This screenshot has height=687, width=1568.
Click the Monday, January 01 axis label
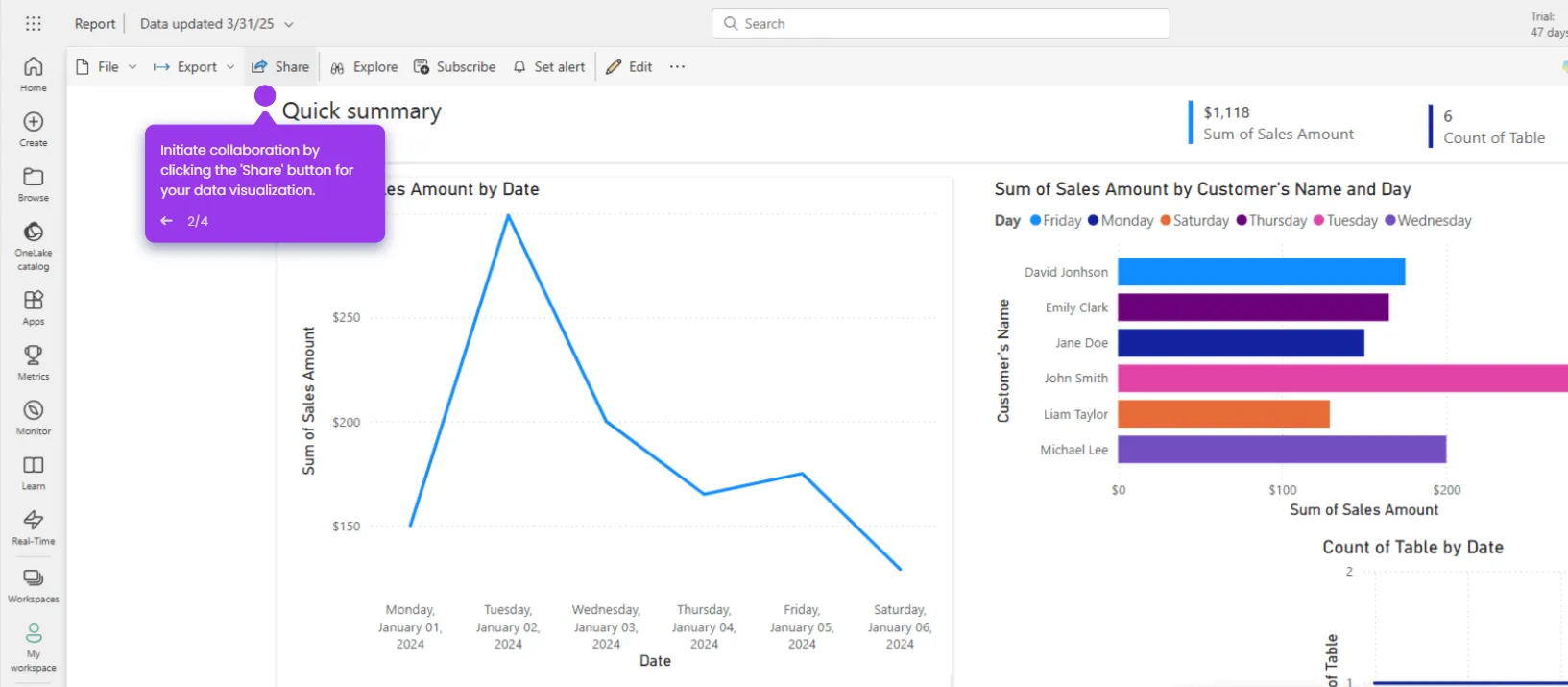(410, 627)
